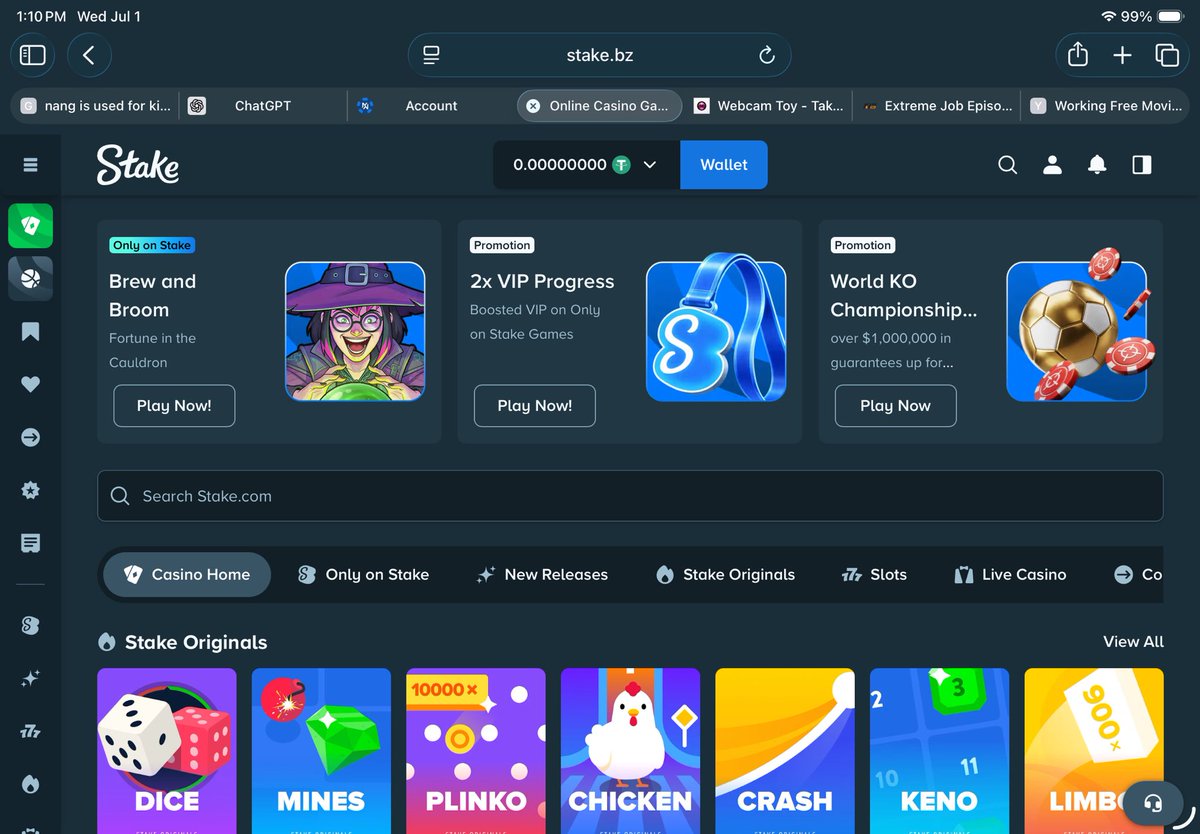Viewport: 1200px width, 834px height.
Task: Switch to Webcam Toy browser tab
Action: 768,105
